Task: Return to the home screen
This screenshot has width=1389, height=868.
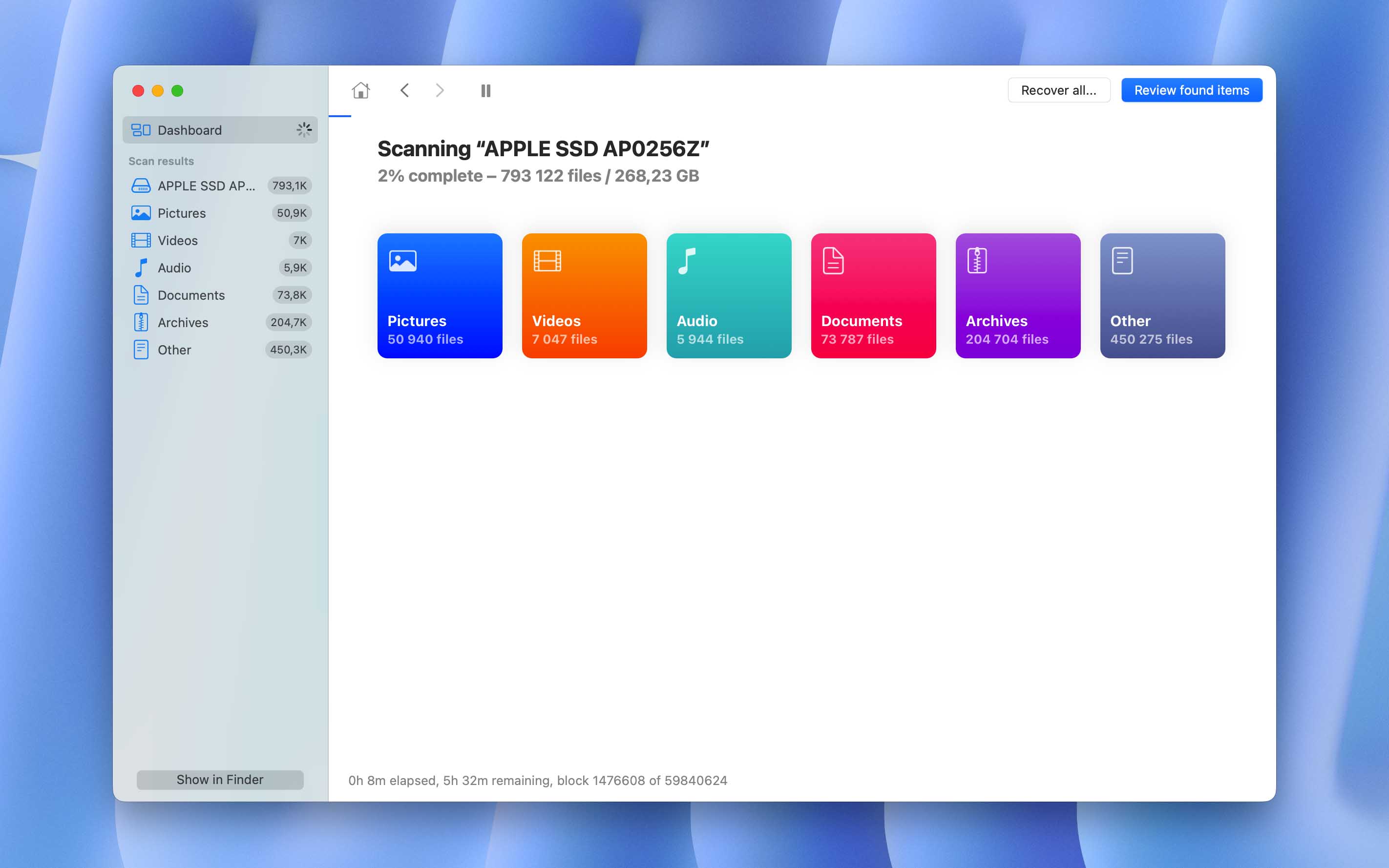Action: pos(360,90)
